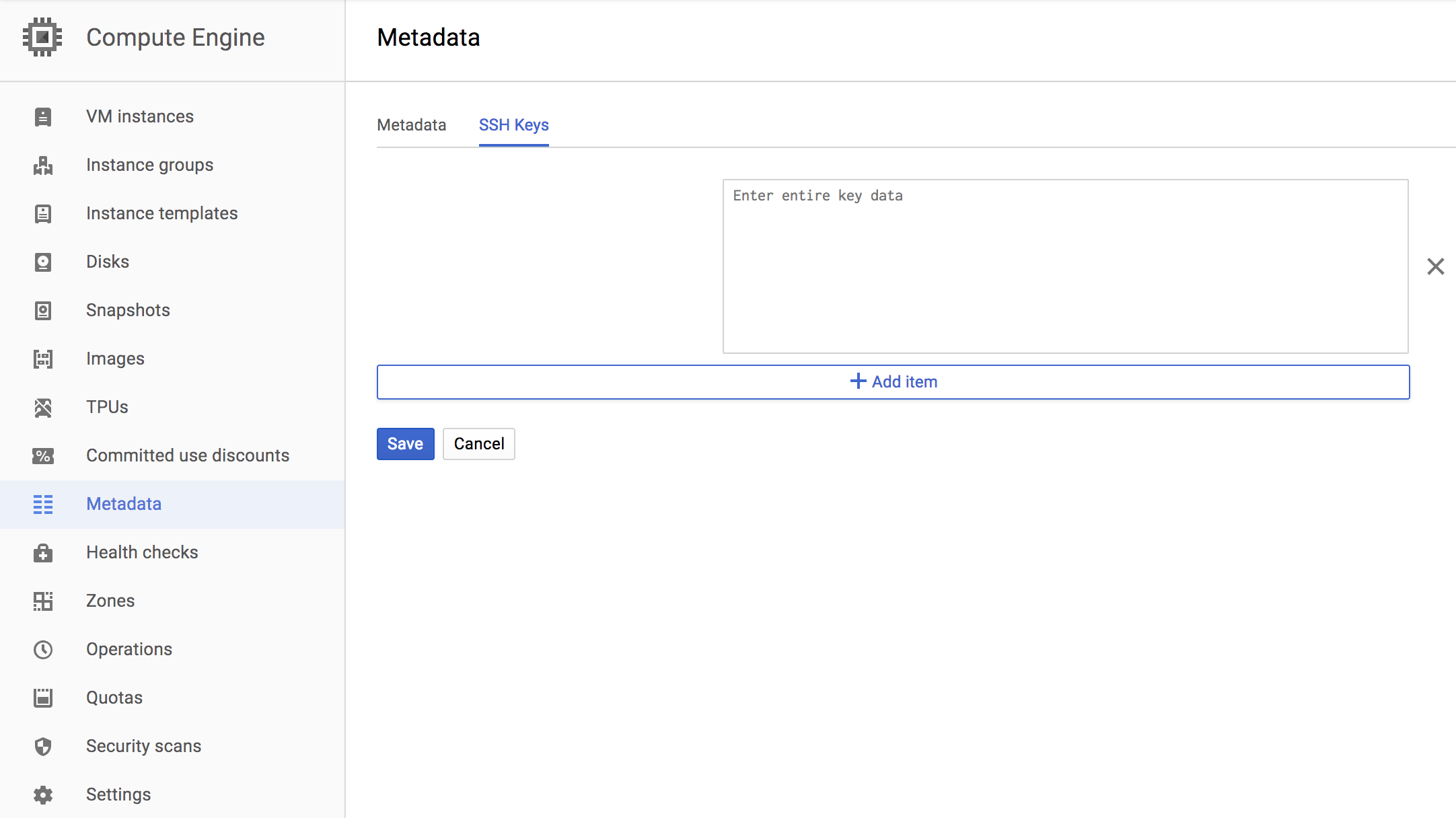Click the Health checks icon
Viewport: 1456px width, 818px height.
[43, 553]
